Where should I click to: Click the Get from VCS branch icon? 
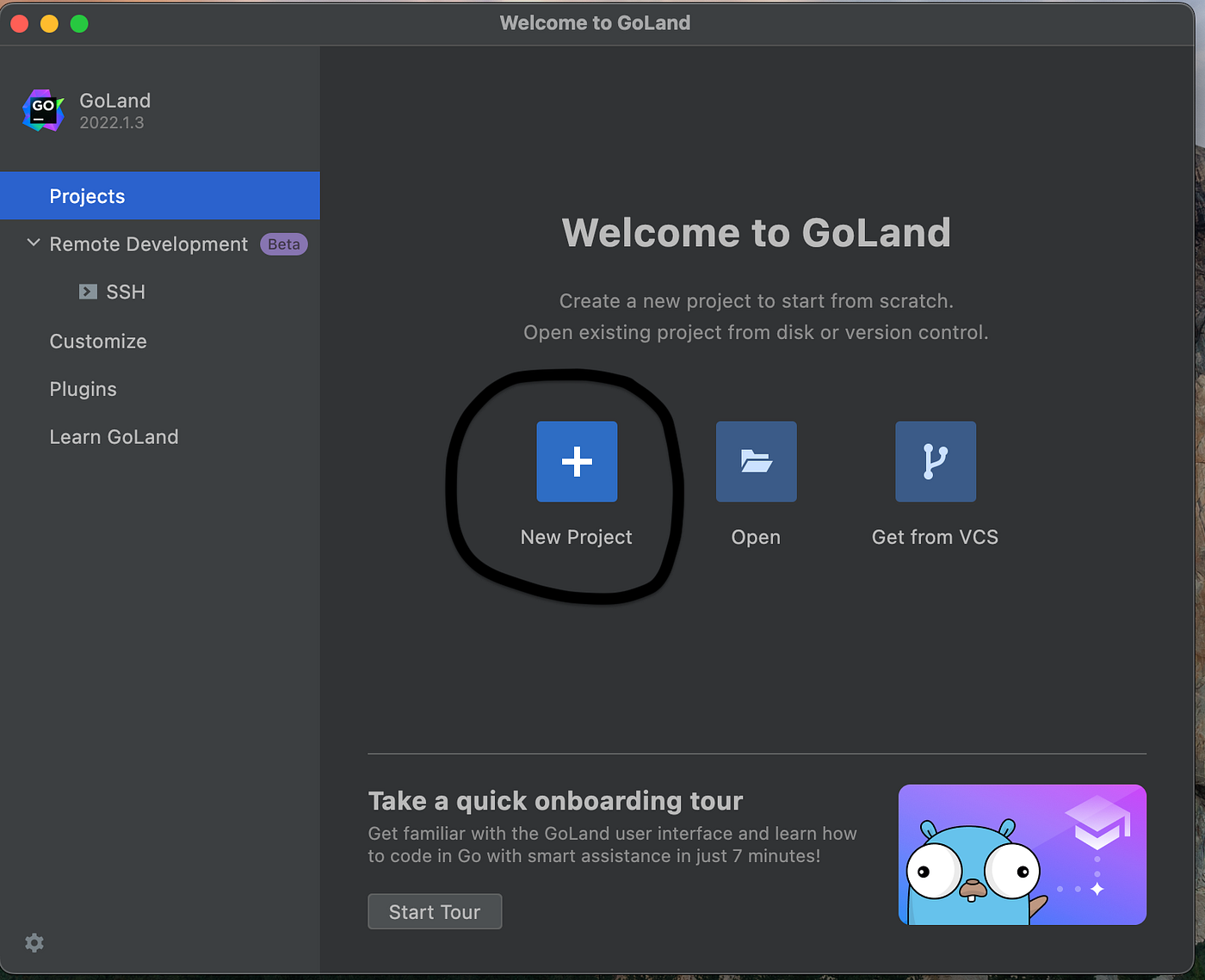click(x=935, y=461)
